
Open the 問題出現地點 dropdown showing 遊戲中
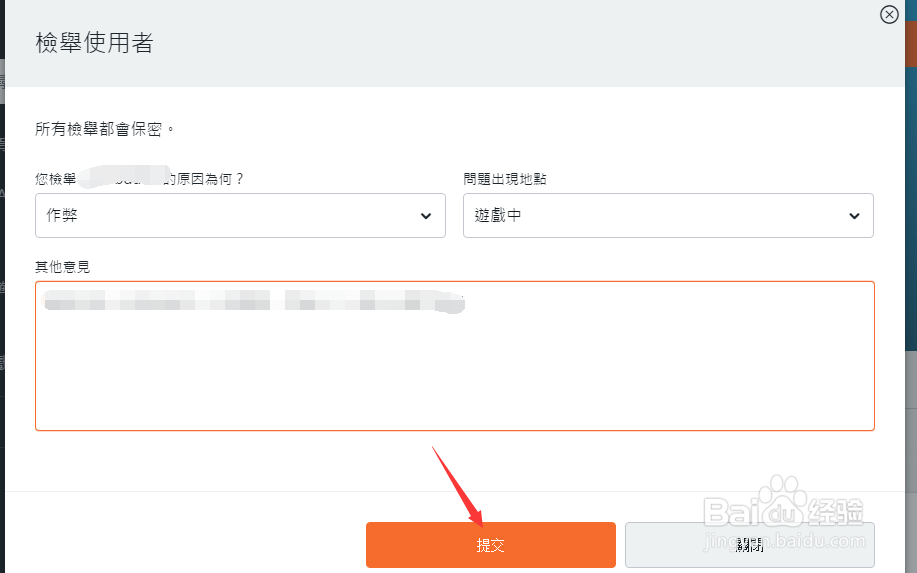[x=668, y=215]
